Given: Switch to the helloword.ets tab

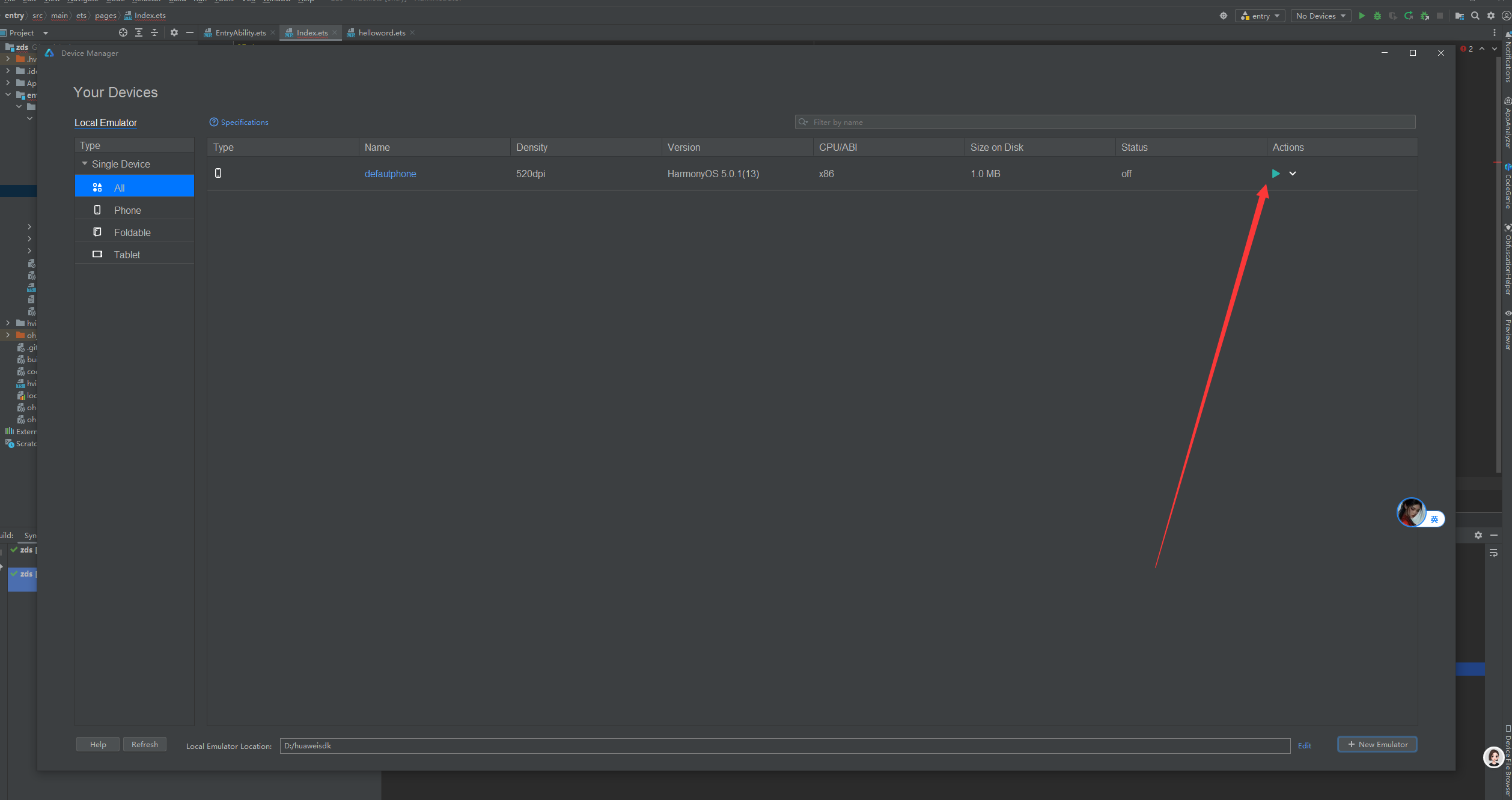Looking at the screenshot, I should click(x=381, y=32).
